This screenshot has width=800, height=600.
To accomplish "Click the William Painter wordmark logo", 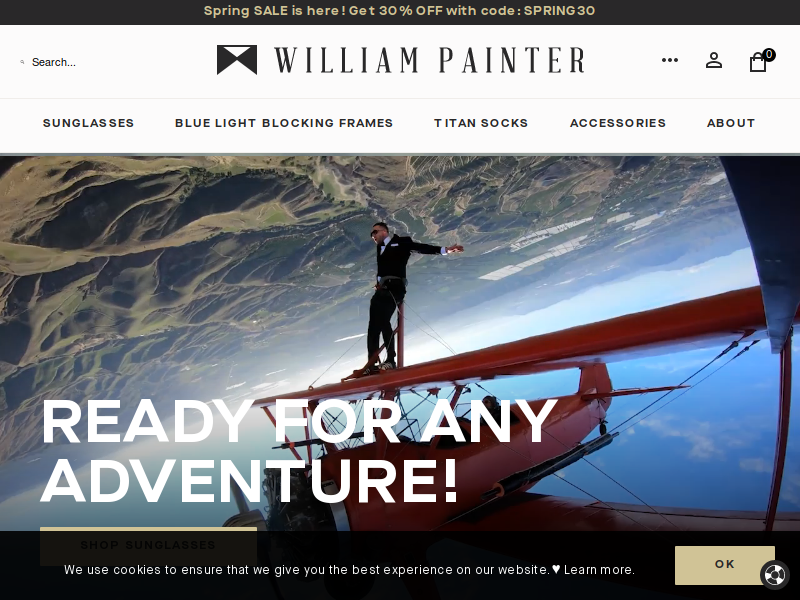I will (x=430, y=60).
